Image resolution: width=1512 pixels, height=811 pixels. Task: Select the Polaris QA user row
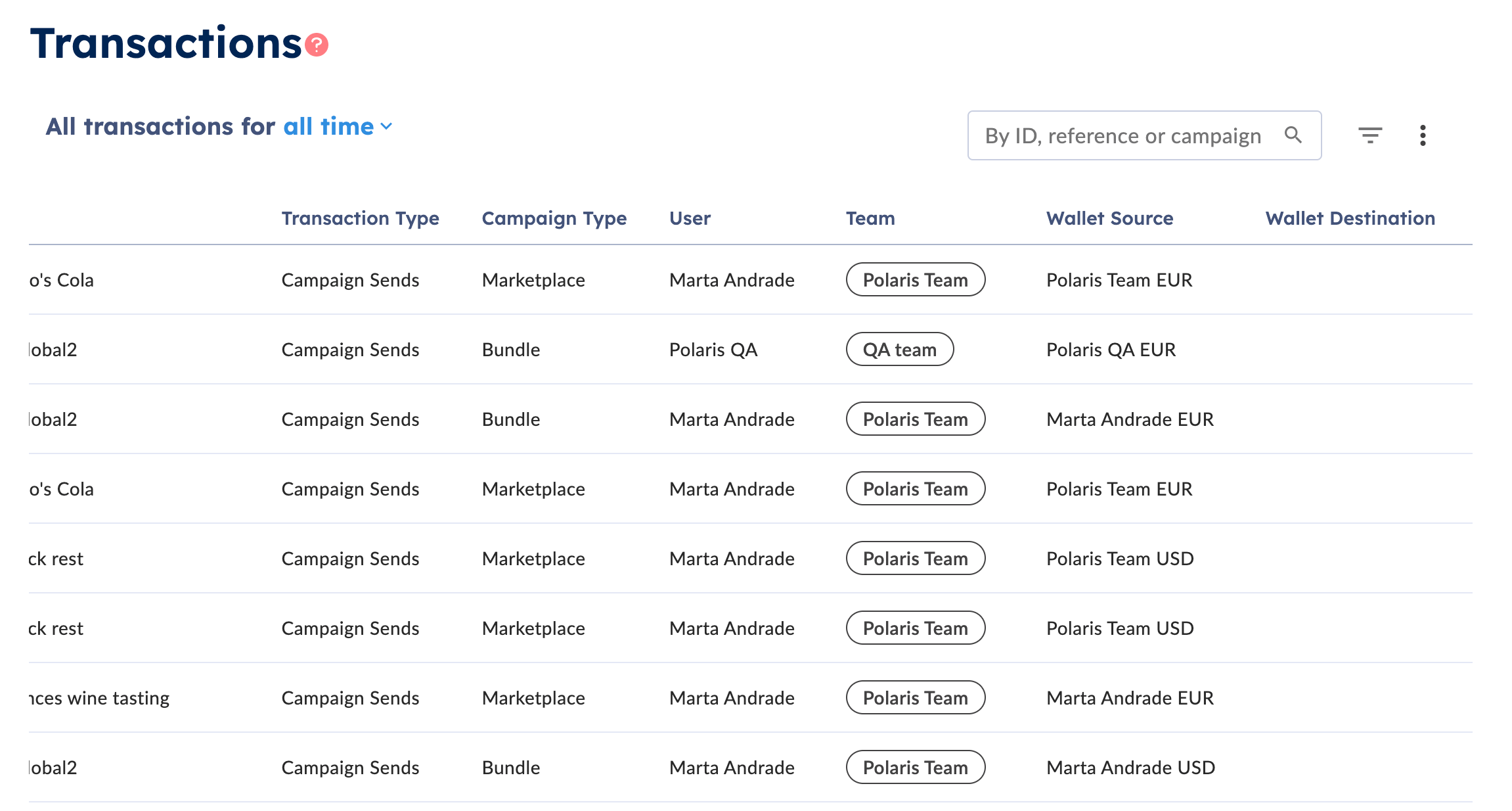713,350
